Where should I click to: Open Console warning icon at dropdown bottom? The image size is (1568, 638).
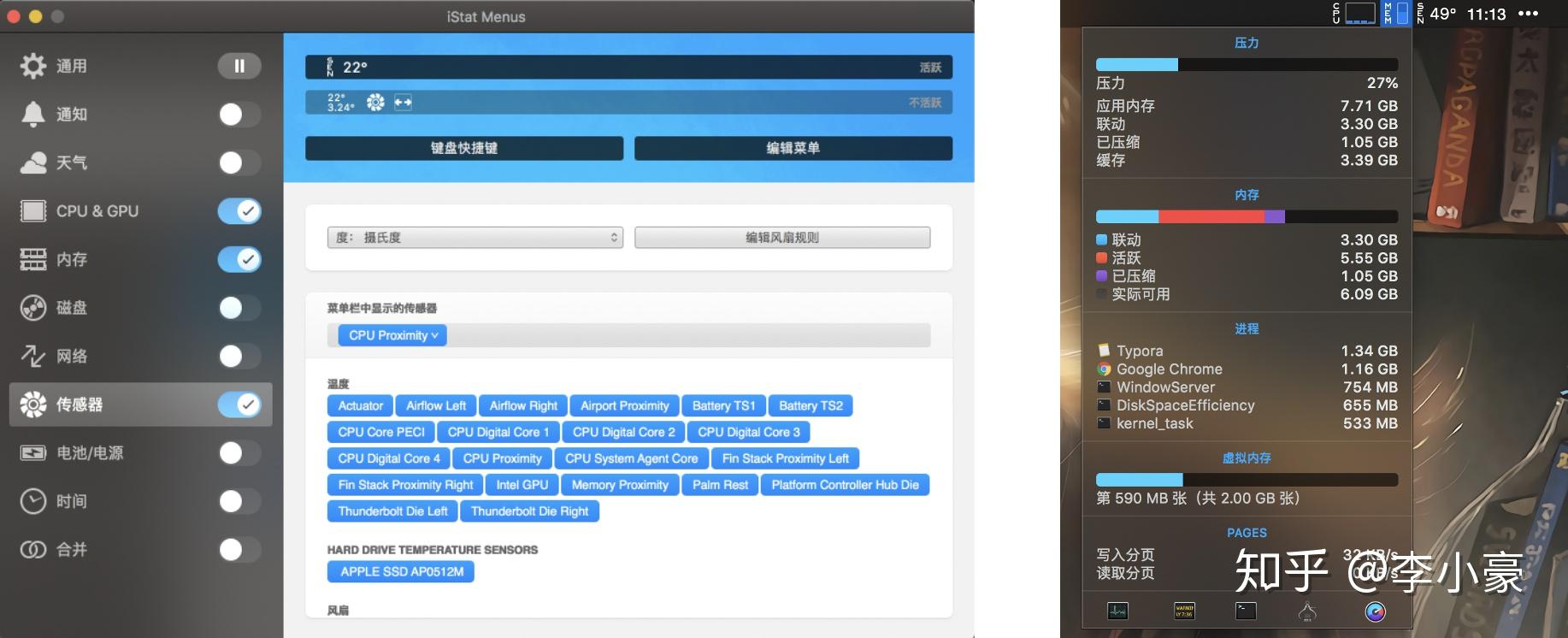pos(1184,611)
